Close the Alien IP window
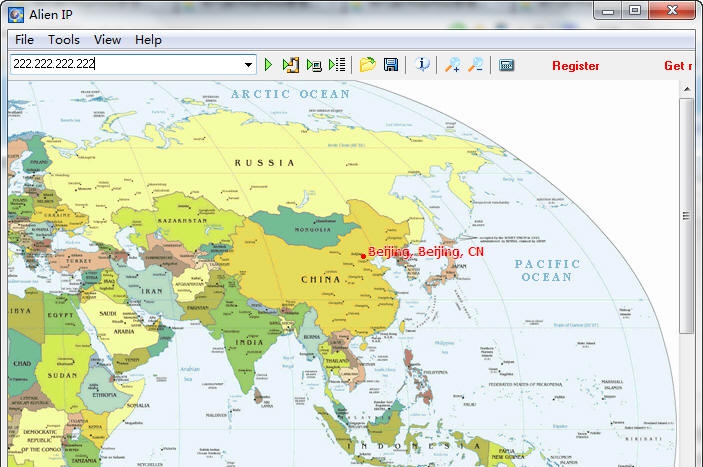Screen dimensions: 703x467 point(672,11)
